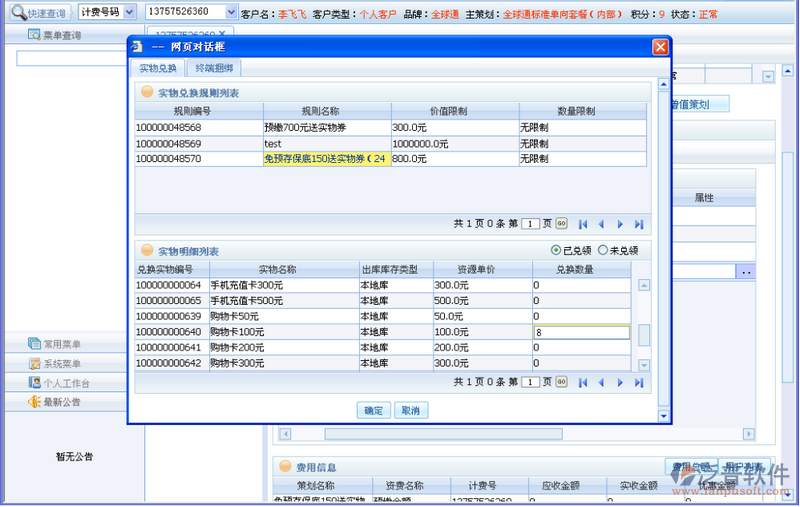Expand the phone number 13757526360 dropdown

pyautogui.click(x=231, y=12)
